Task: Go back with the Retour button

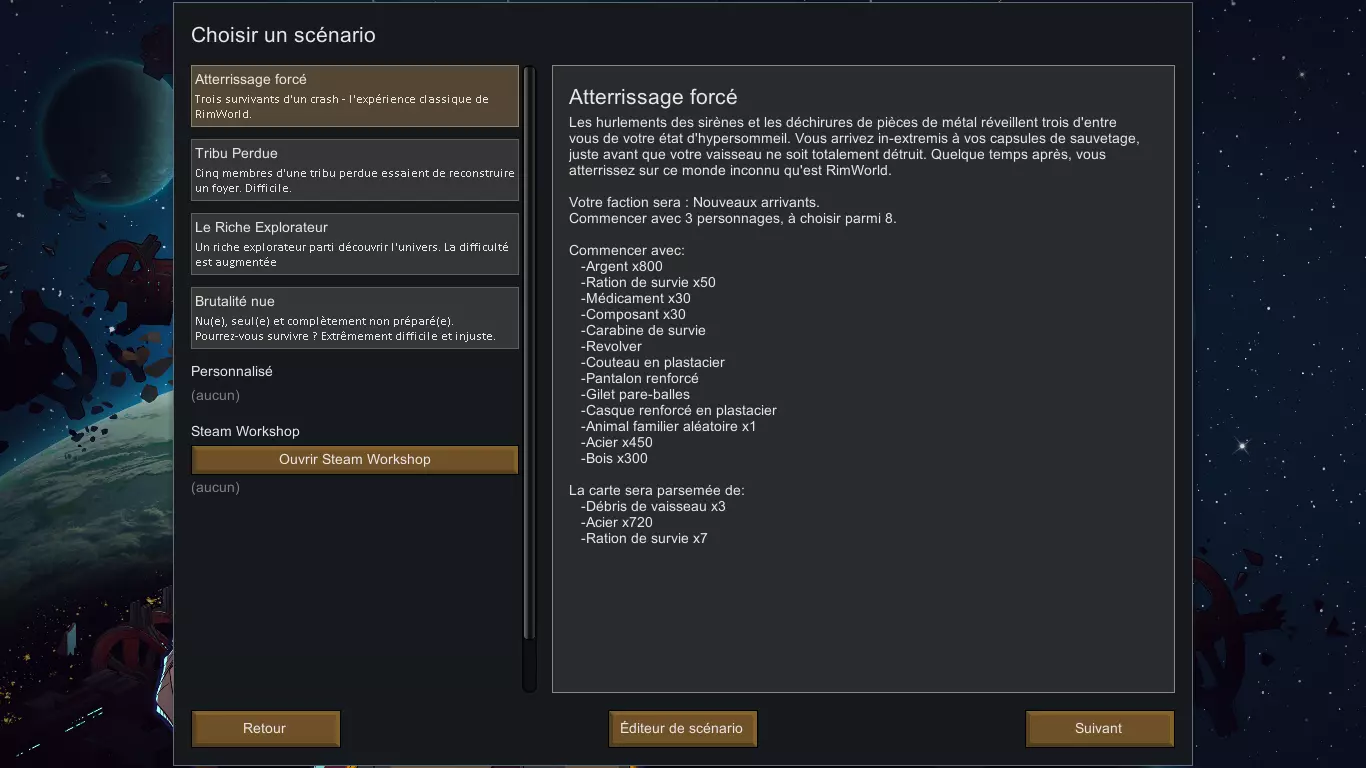Action: click(265, 729)
